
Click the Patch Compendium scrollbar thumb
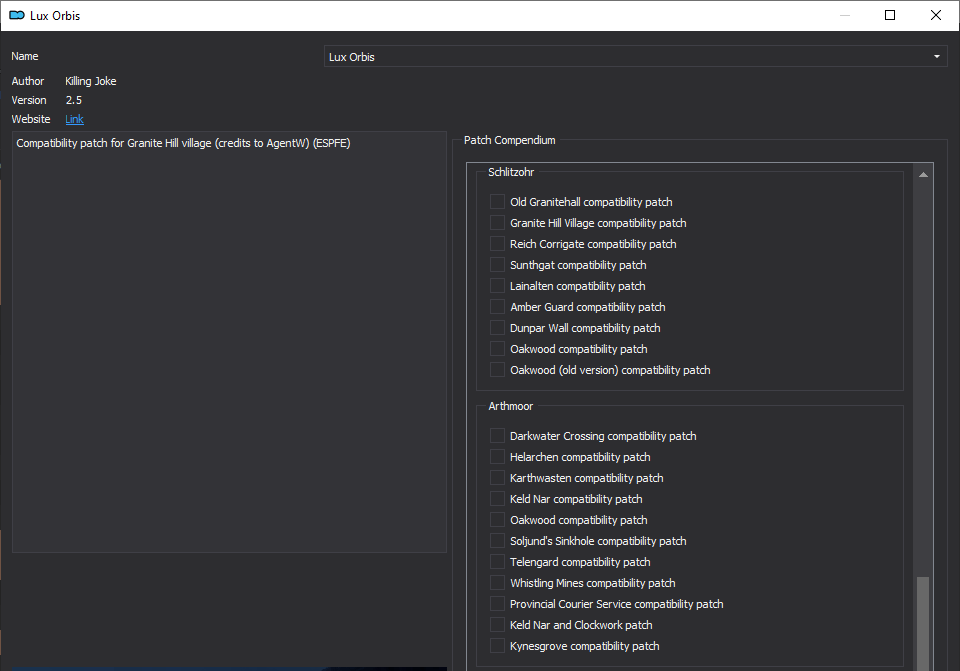pyautogui.click(x=923, y=623)
